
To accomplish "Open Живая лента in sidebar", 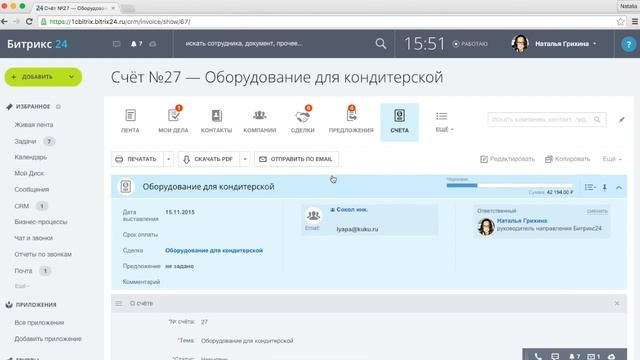I will (x=34, y=124).
